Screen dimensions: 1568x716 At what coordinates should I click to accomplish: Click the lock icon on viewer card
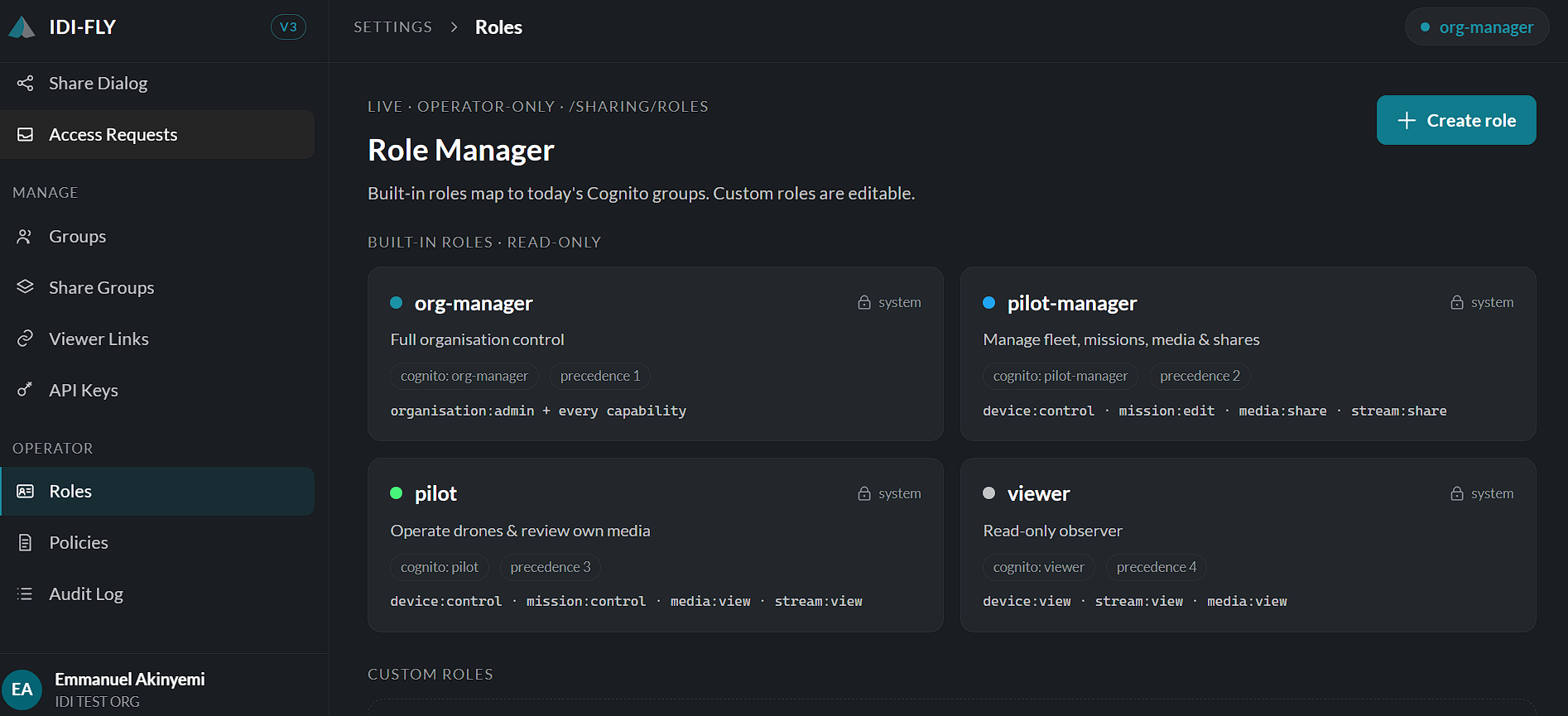1457,493
